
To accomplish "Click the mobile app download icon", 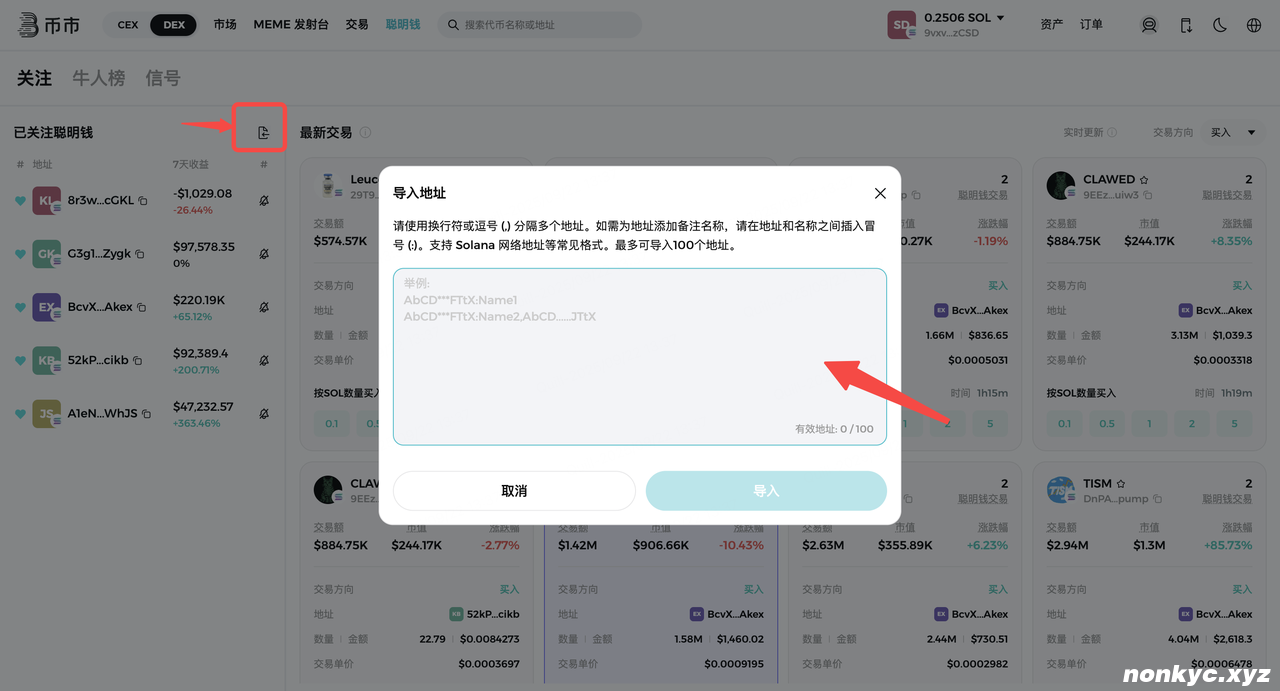I will click(x=1186, y=25).
